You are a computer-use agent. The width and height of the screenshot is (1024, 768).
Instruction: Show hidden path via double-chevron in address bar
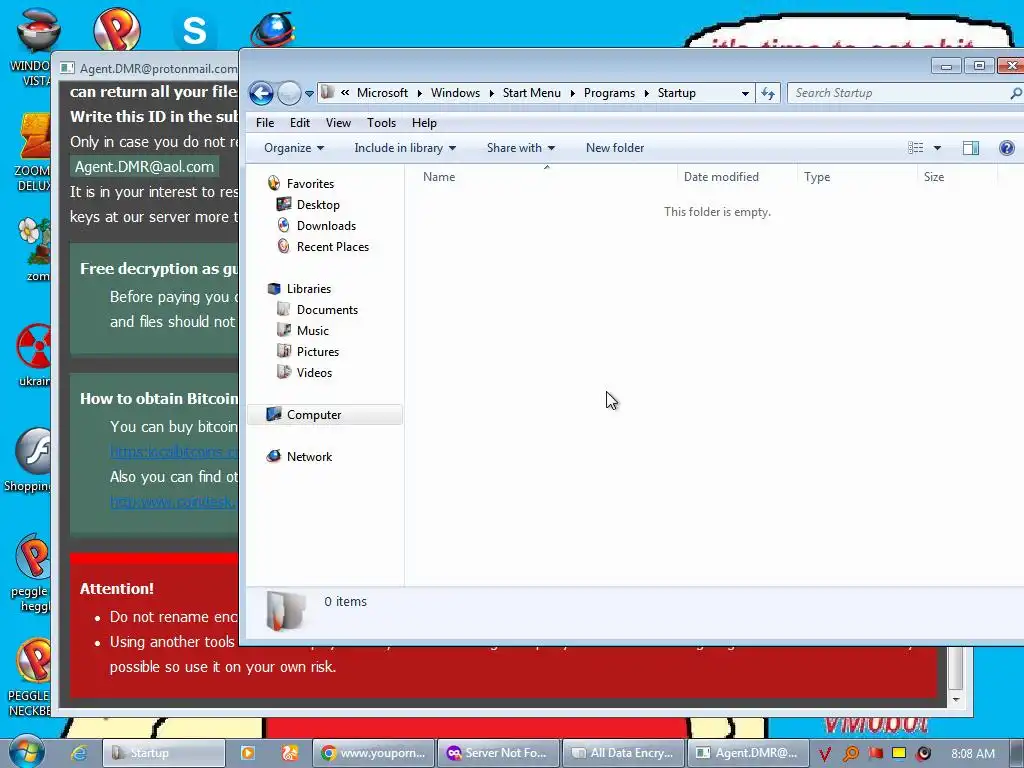[345, 93]
